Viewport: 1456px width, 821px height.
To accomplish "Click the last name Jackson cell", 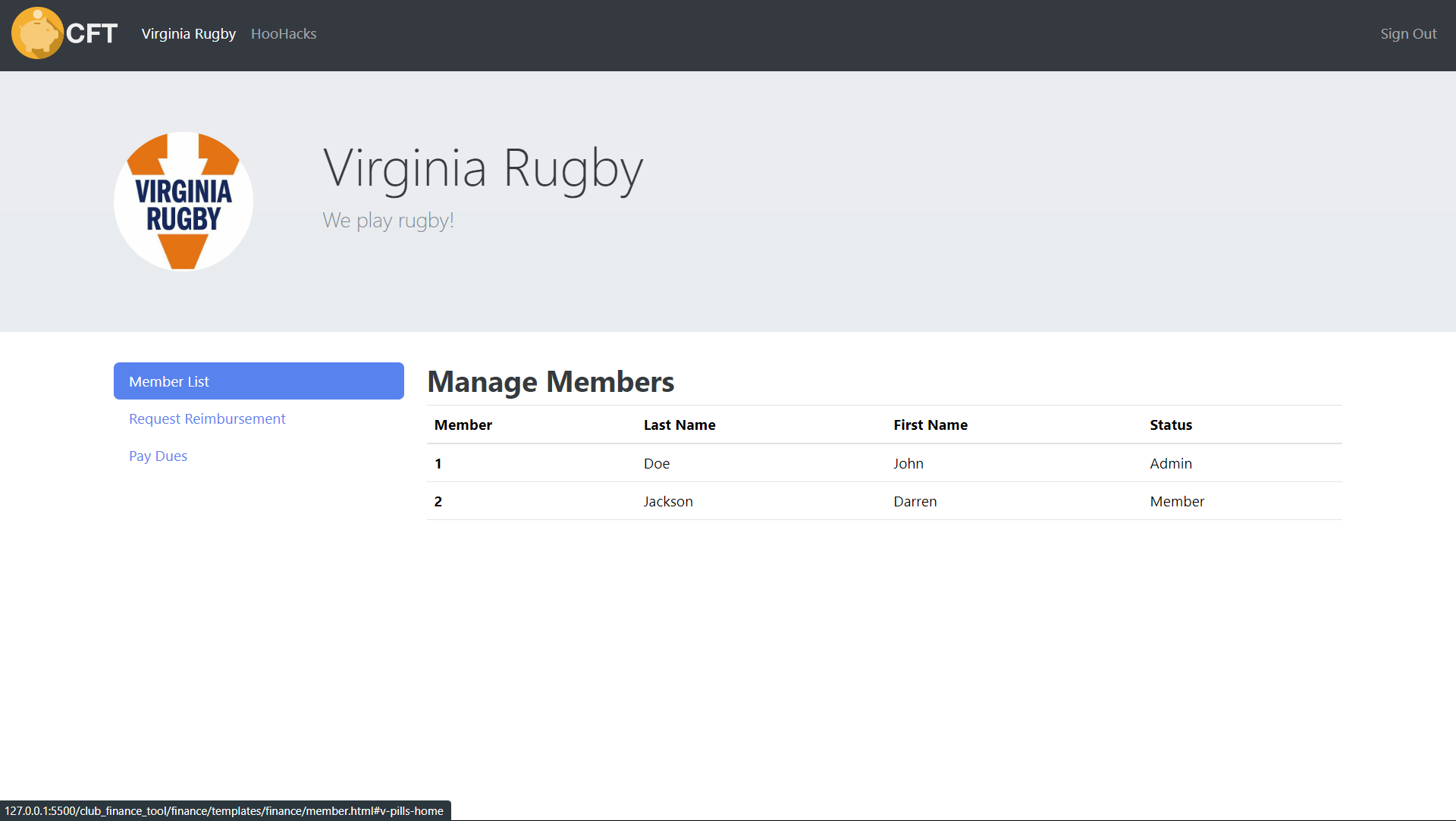I will (668, 502).
